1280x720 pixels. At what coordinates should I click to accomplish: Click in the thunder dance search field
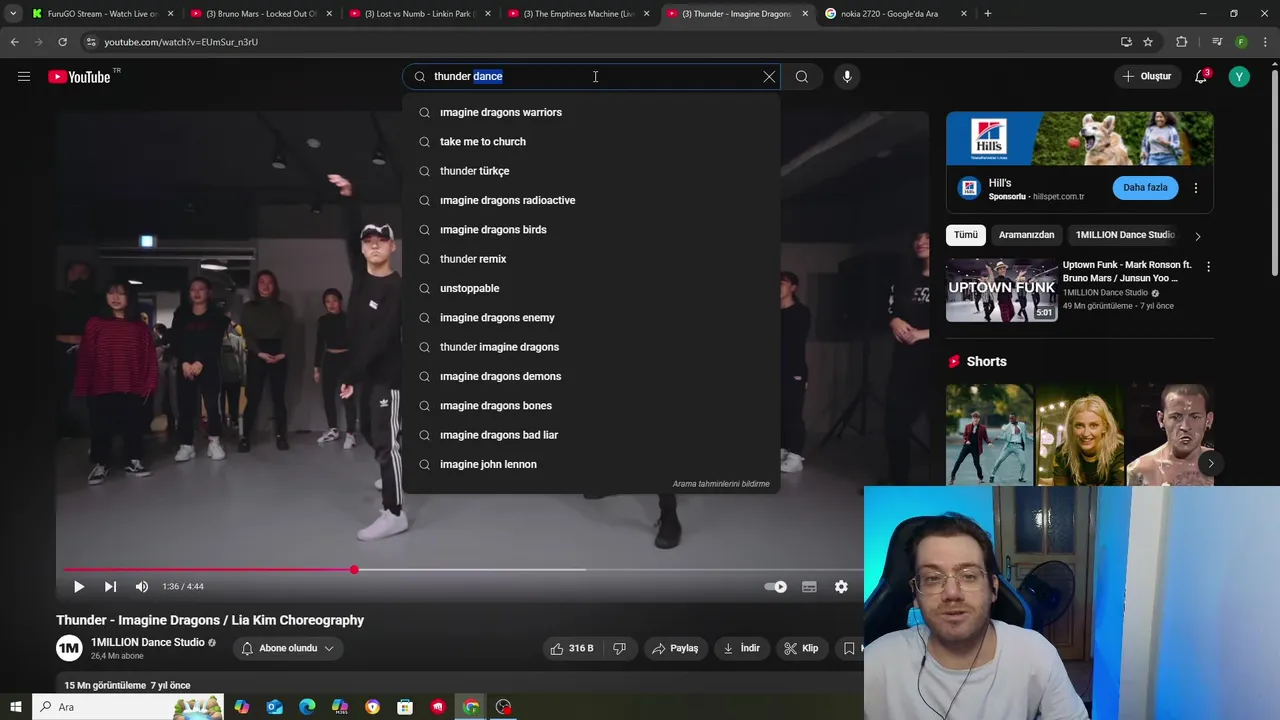(x=595, y=77)
